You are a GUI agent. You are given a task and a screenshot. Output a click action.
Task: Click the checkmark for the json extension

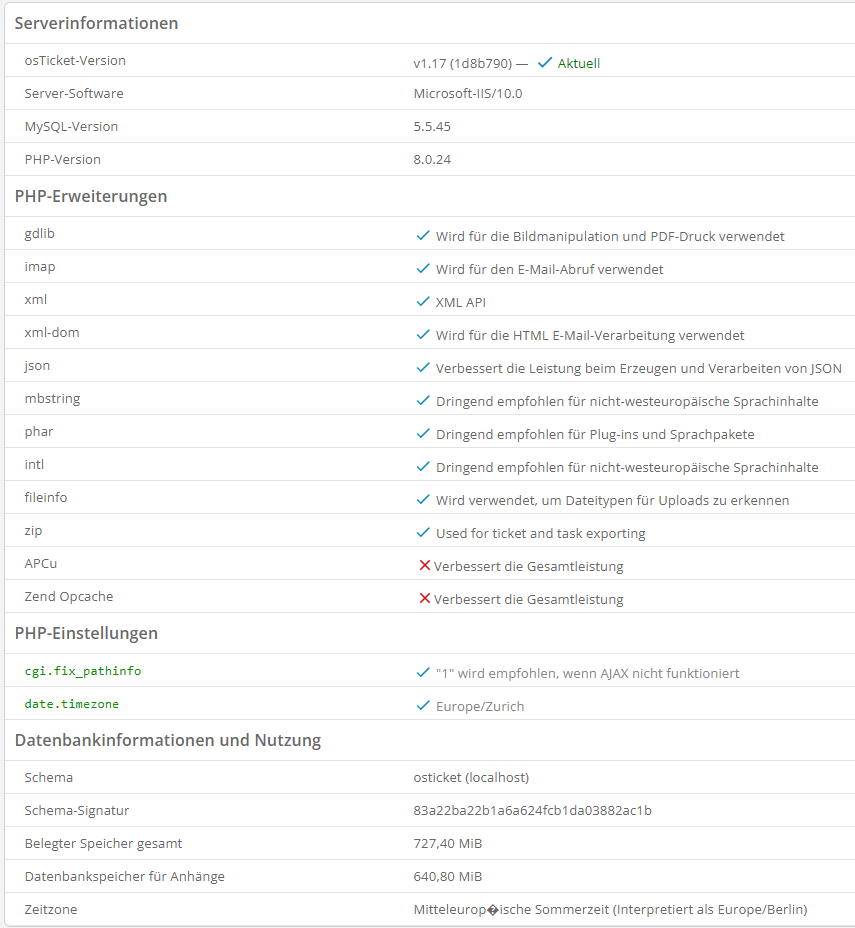(423, 368)
